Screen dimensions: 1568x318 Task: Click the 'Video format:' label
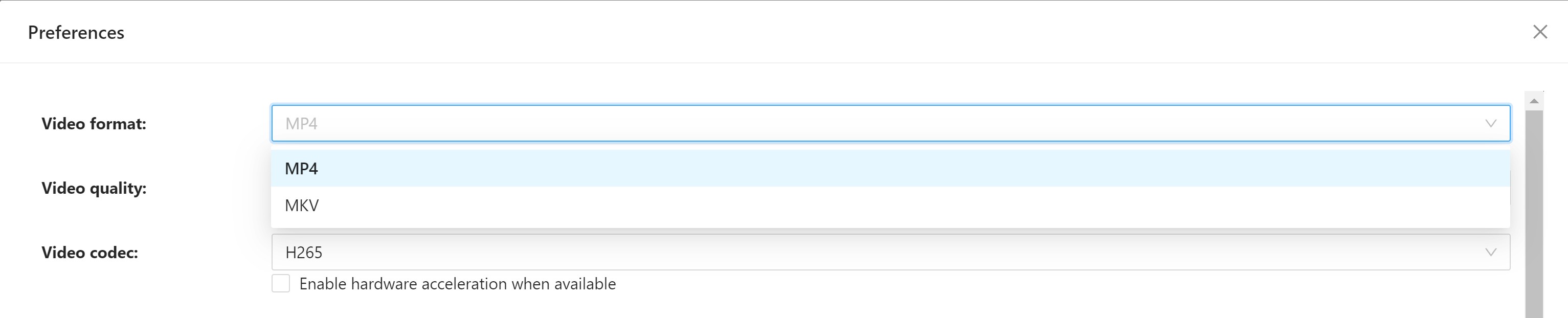click(x=94, y=124)
